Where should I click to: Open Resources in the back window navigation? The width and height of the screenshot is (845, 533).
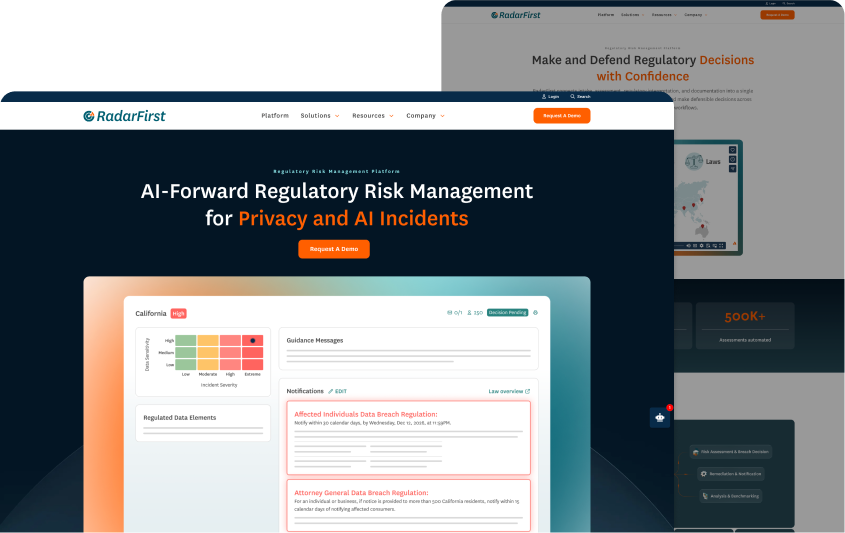point(662,15)
